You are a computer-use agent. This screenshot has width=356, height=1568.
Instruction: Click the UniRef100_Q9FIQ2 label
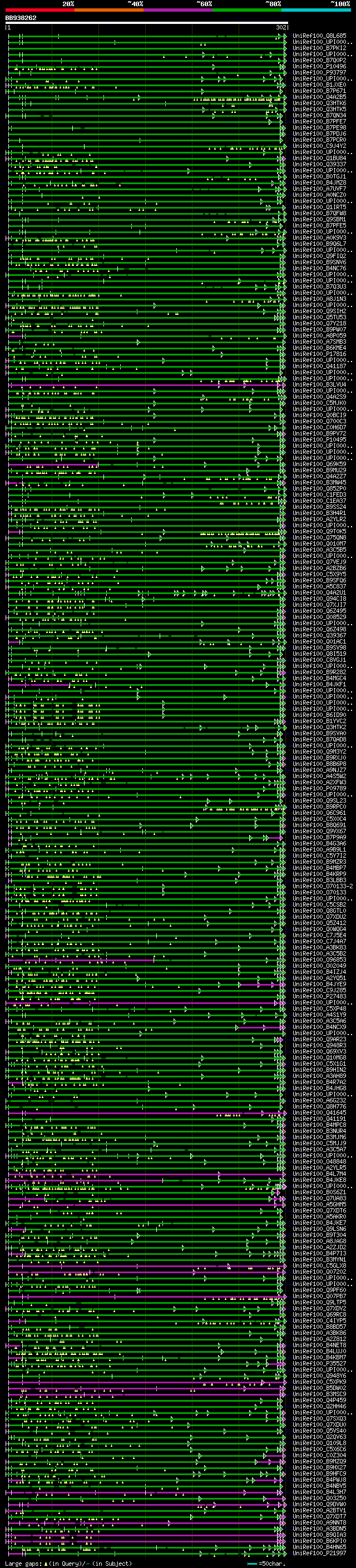[x=319, y=256]
